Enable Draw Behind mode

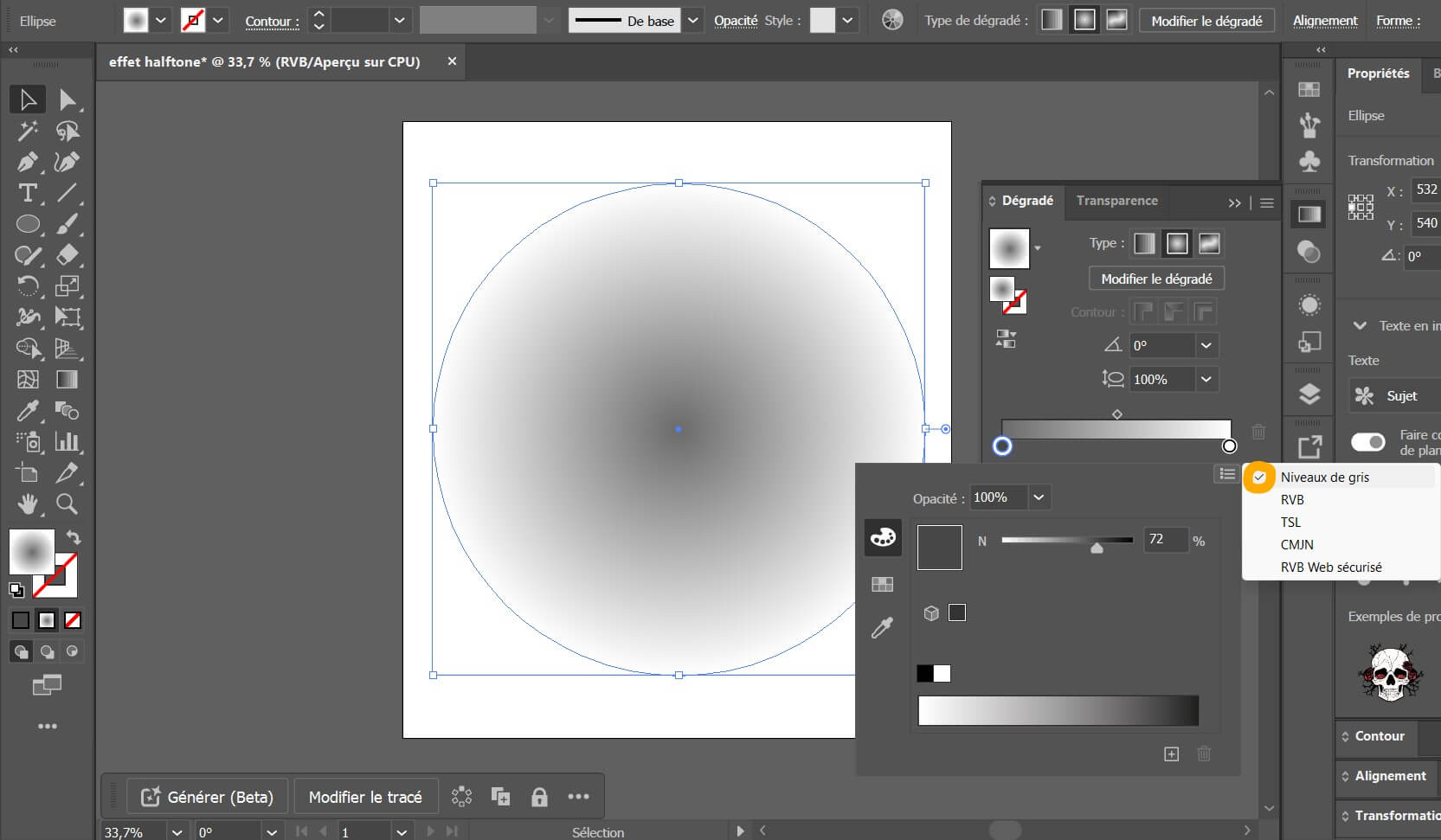tap(47, 651)
